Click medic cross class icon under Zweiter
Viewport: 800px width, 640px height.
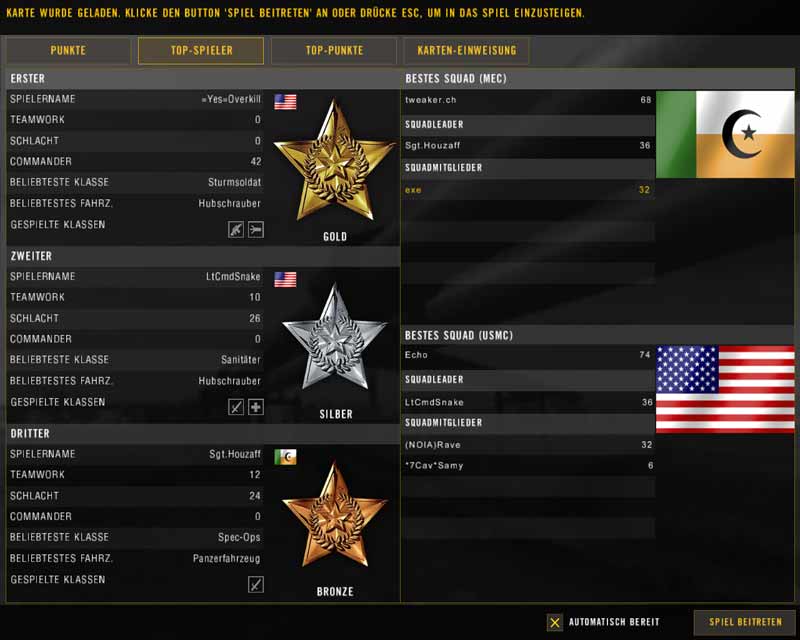point(256,407)
